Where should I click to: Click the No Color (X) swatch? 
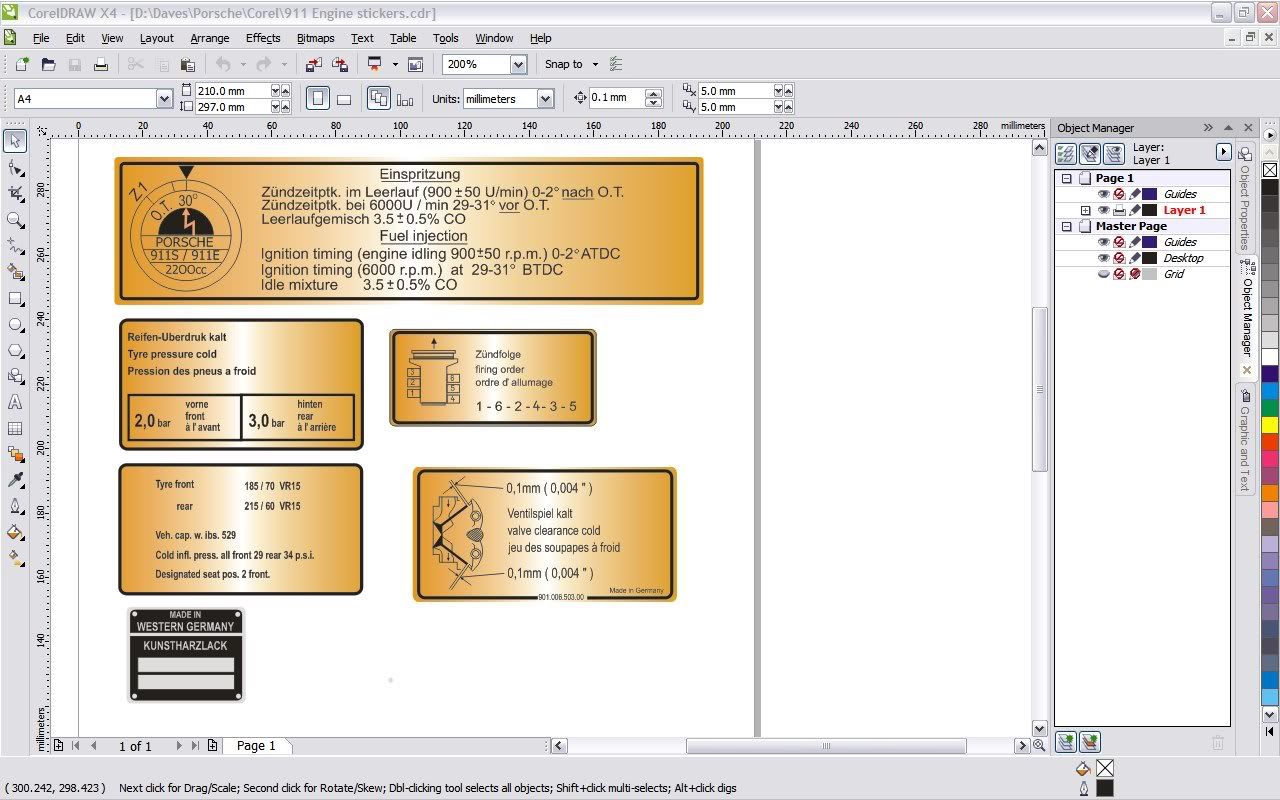[x=1269, y=170]
